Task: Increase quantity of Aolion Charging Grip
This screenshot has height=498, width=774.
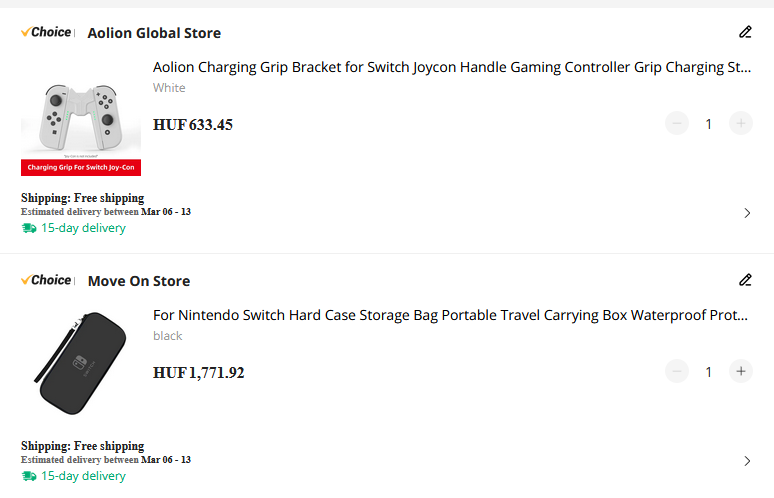Action: coord(741,124)
